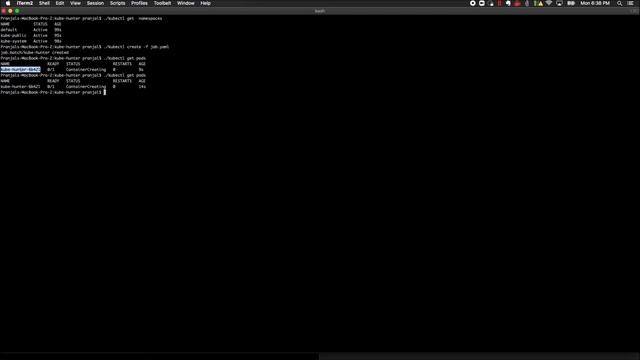Open the Scripts menu

[118, 3]
